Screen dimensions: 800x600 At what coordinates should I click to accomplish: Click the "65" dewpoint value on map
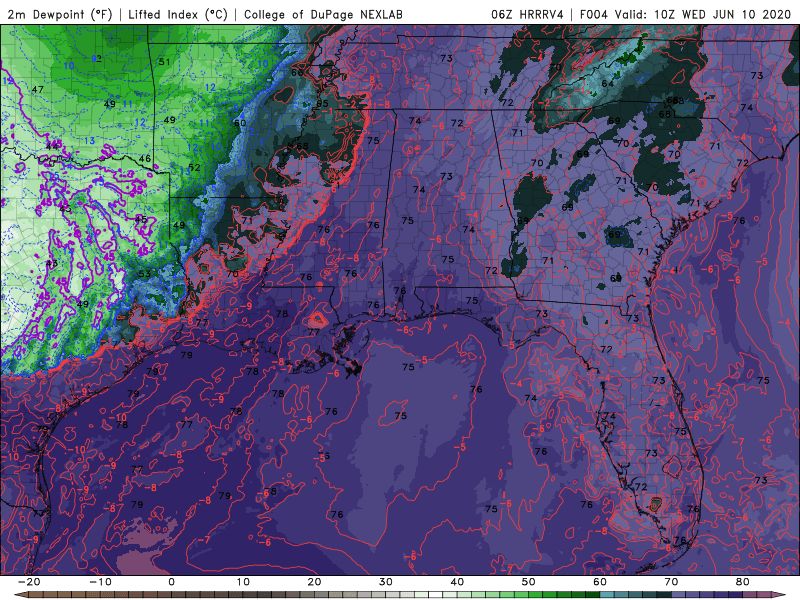coord(322,104)
